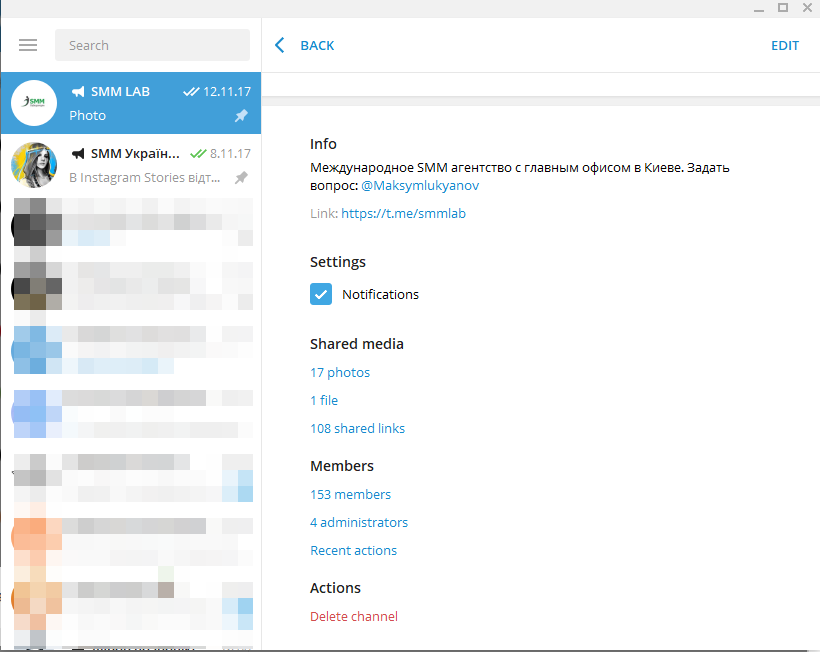Click the back arrow chevron icon

point(280,45)
